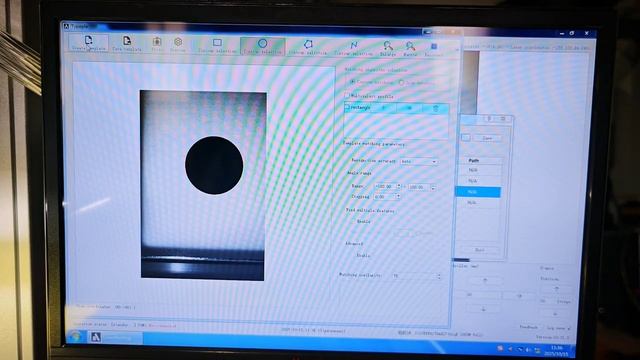Click the trash icon in the Rectangle row
The width and height of the screenshot is (640, 360).
coord(436,109)
